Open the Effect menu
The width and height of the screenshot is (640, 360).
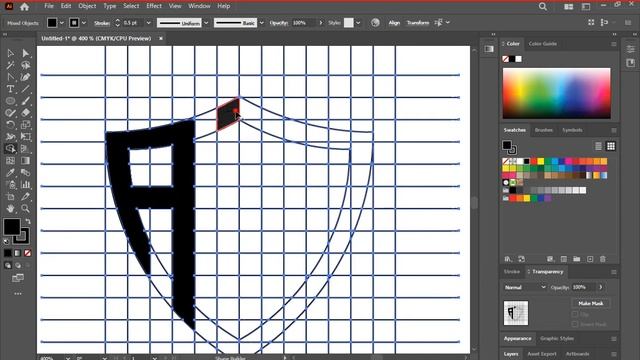(x=153, y=6)
